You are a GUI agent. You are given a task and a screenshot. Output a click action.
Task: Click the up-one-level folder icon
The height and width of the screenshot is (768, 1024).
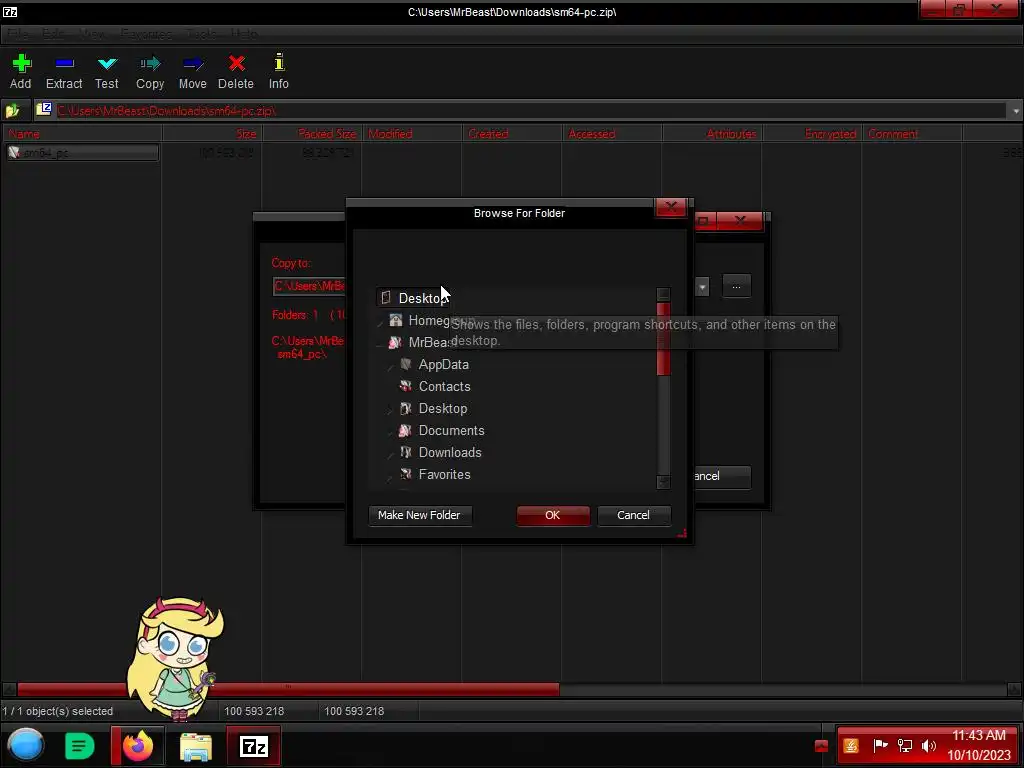click(12, 110)
